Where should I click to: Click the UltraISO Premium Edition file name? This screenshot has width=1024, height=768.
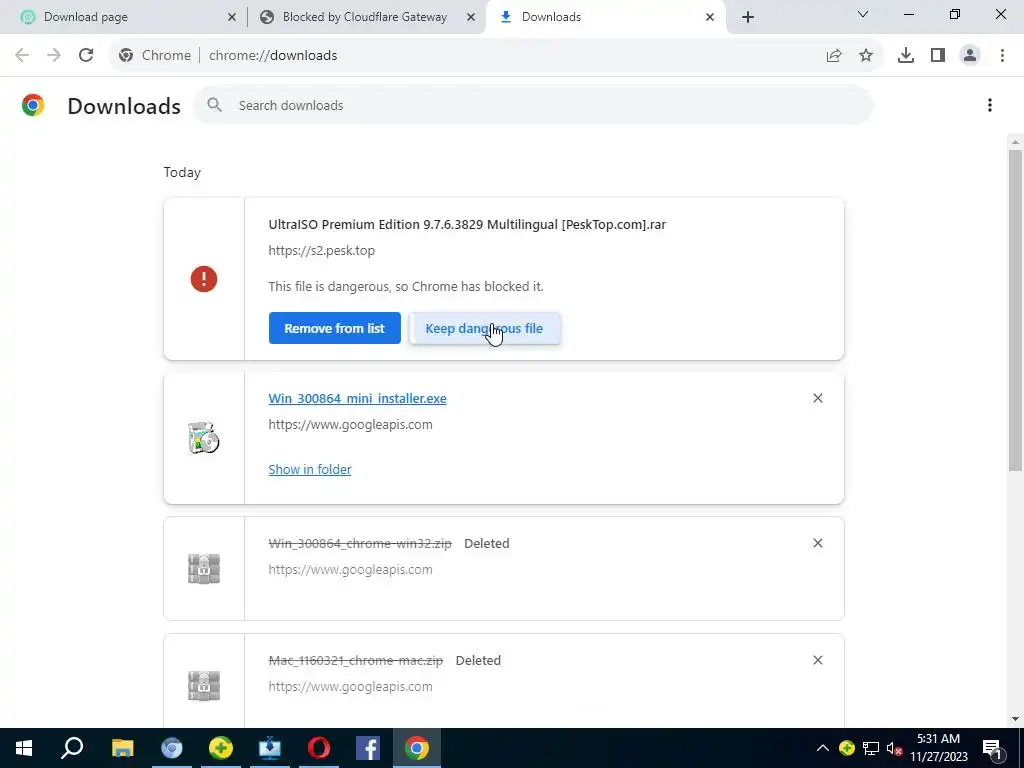[x=467, y=225]
